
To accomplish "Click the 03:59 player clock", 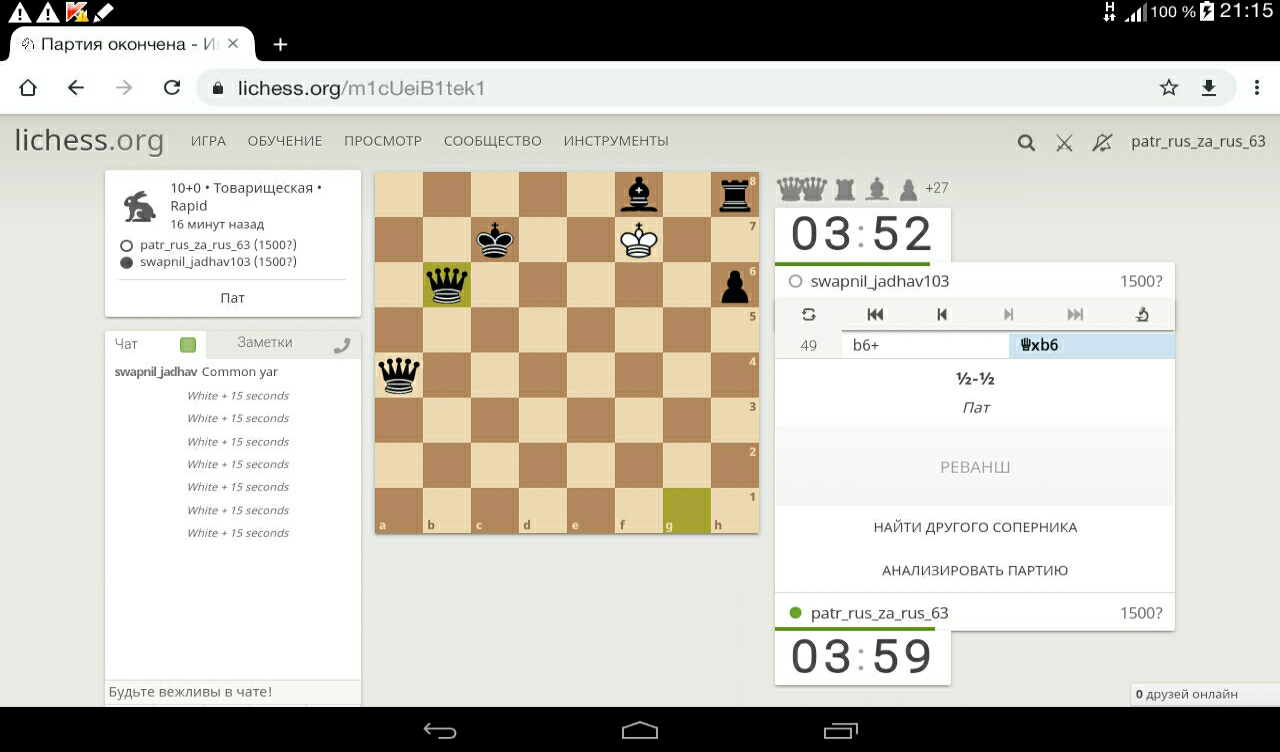I will coord(862,657).
